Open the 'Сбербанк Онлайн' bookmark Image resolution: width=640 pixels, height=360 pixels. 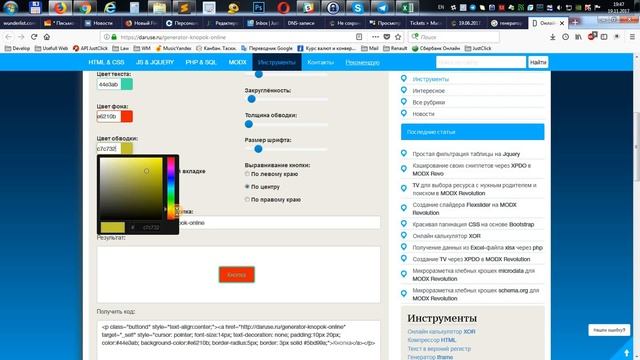436,48
